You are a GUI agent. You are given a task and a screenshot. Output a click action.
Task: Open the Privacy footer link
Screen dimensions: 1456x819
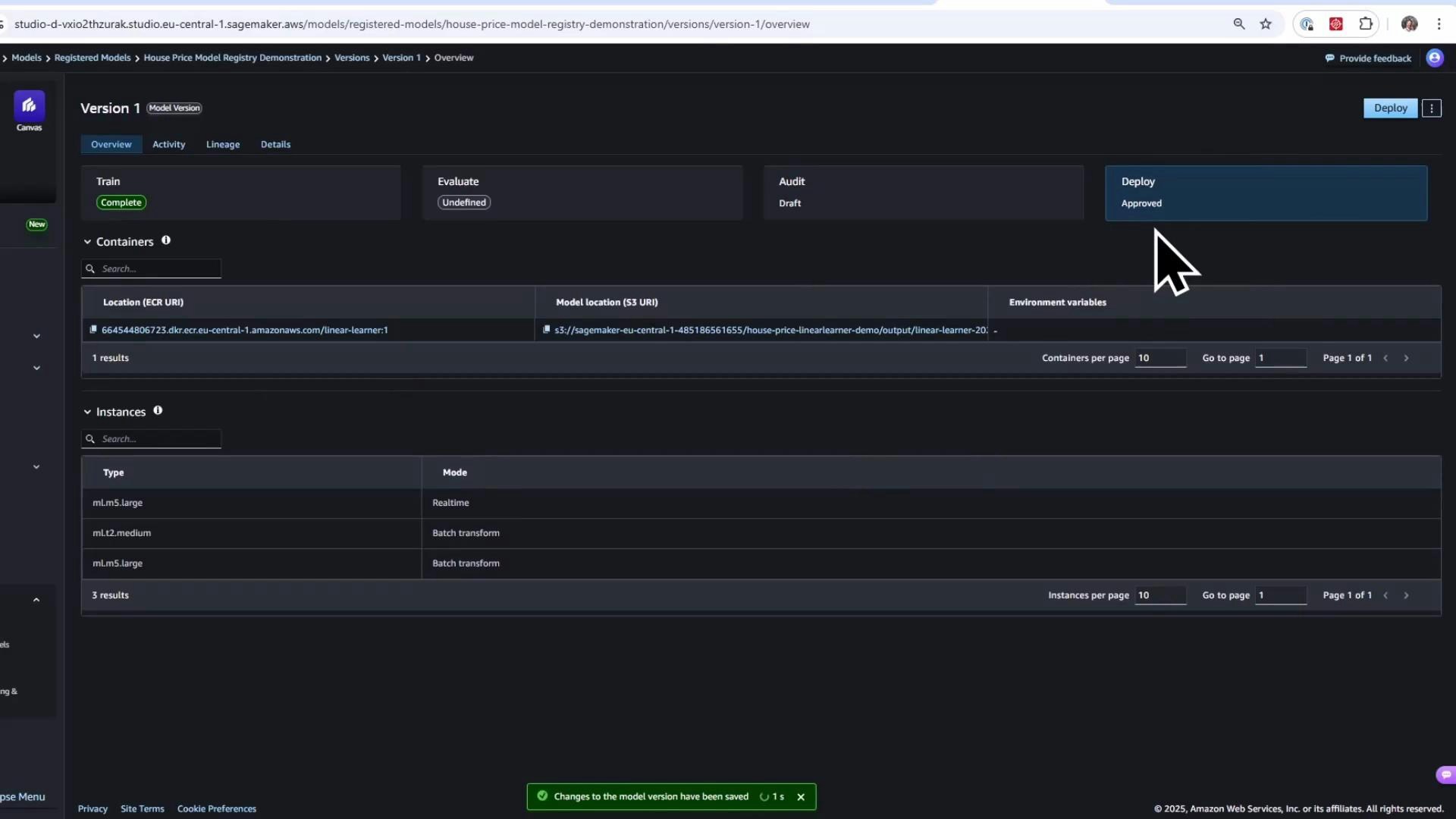(93, 809)
